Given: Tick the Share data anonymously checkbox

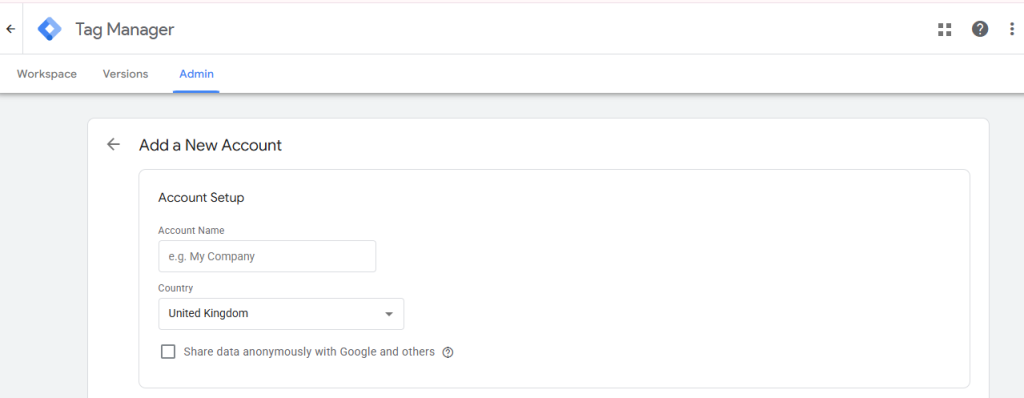Looking at the screenshot, I should click(x=168, y=352).
